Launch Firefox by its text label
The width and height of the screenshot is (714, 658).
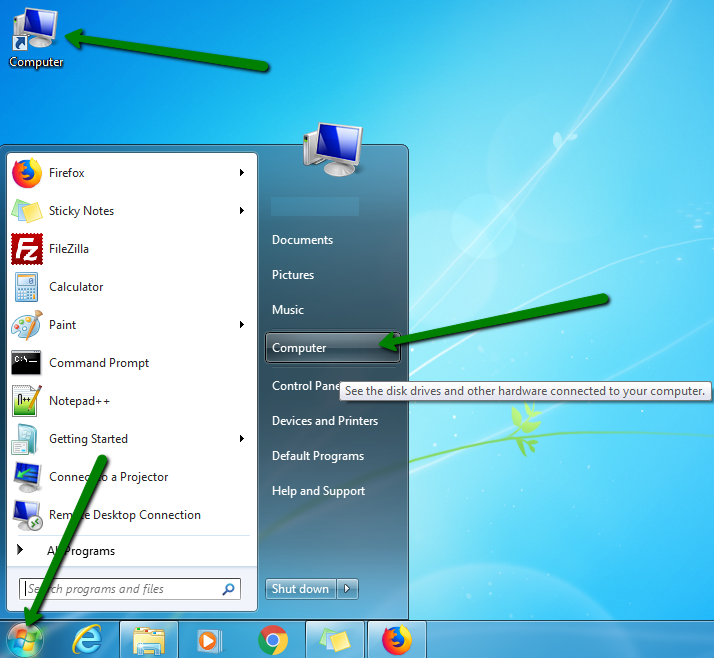(x=66, y=173)
